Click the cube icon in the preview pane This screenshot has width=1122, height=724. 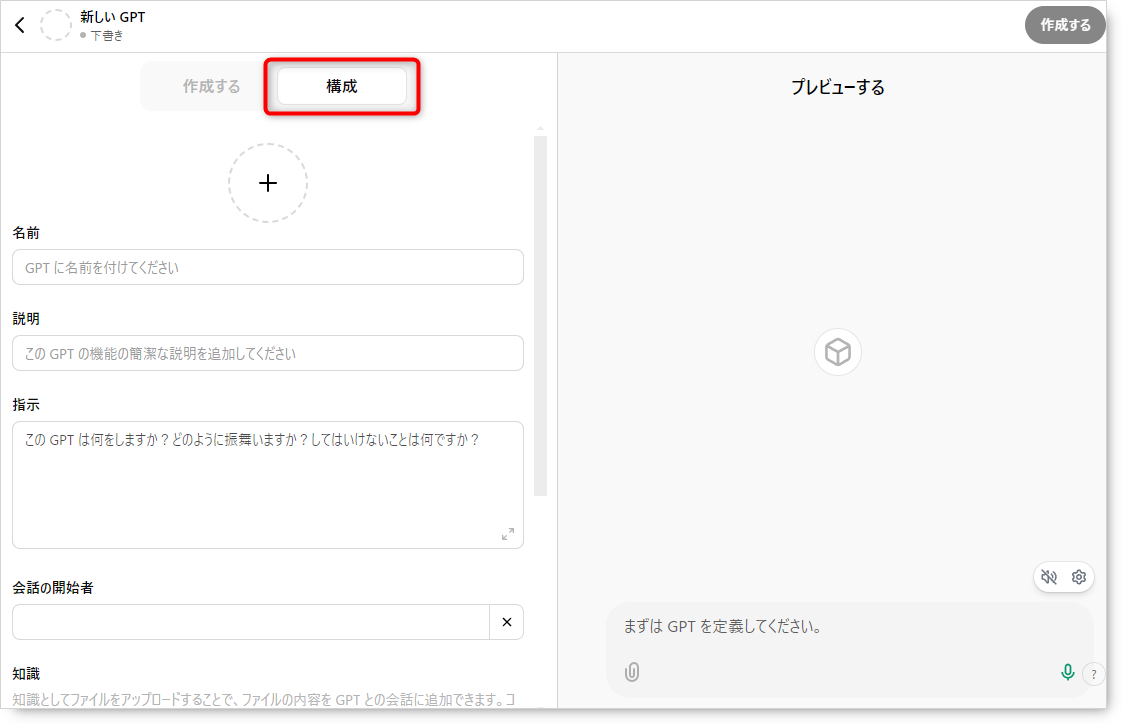837,352
